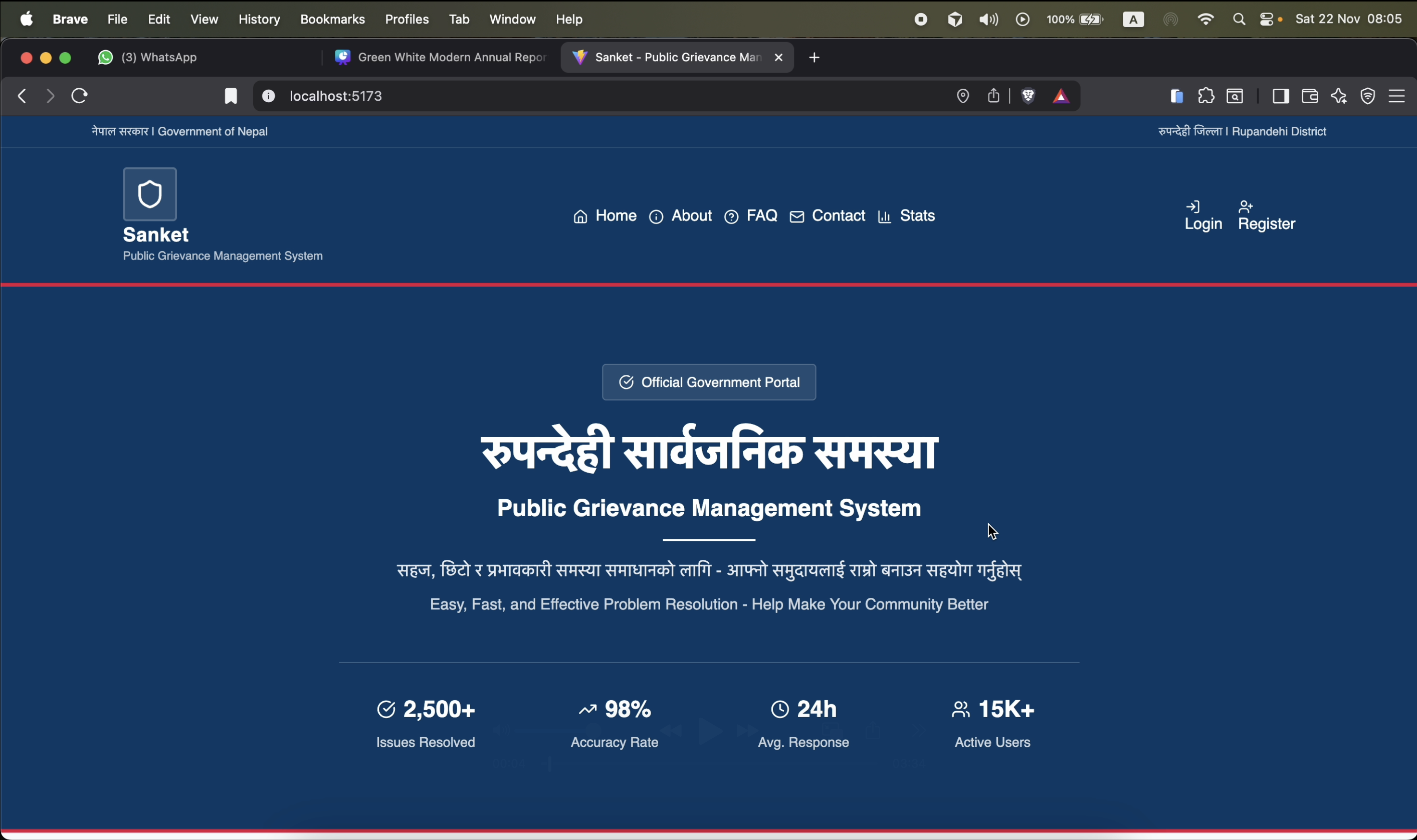Click the bookmark icon beside address bar
This screenshot has height=840, width=1417.
click(231, 96)
